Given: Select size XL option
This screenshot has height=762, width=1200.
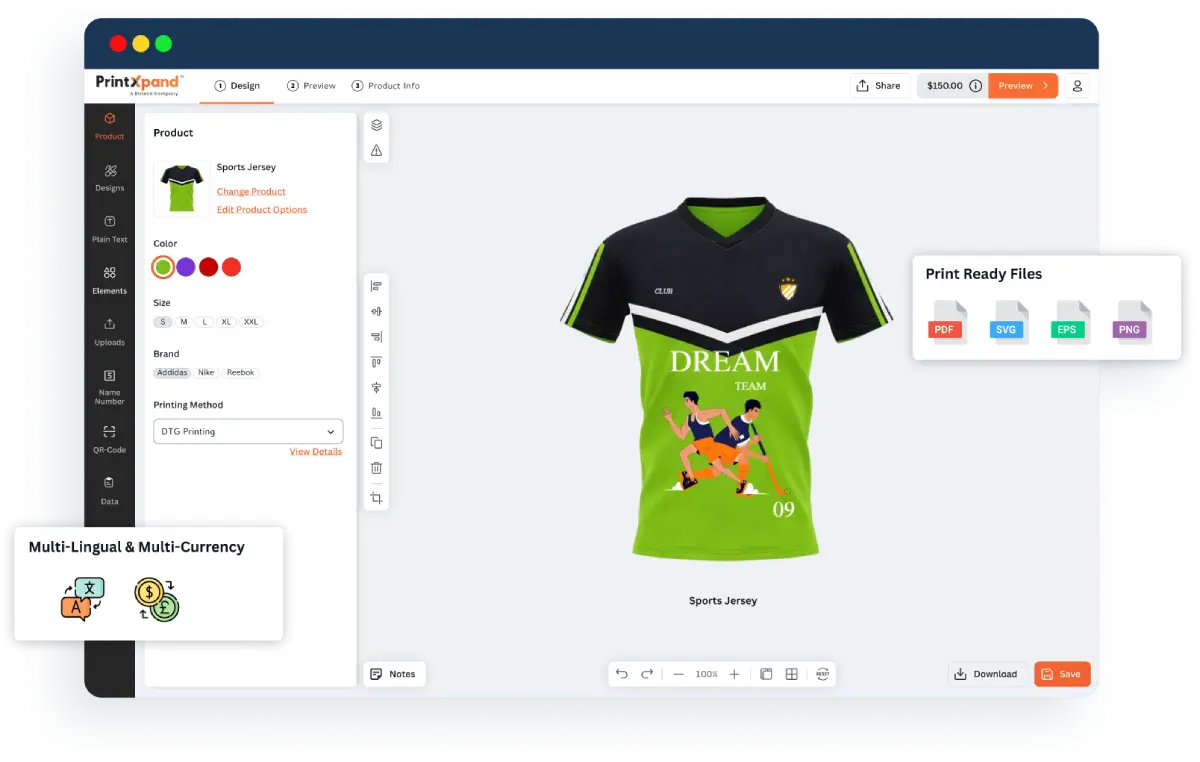Looking at the screenshot, I should (227, 322).
